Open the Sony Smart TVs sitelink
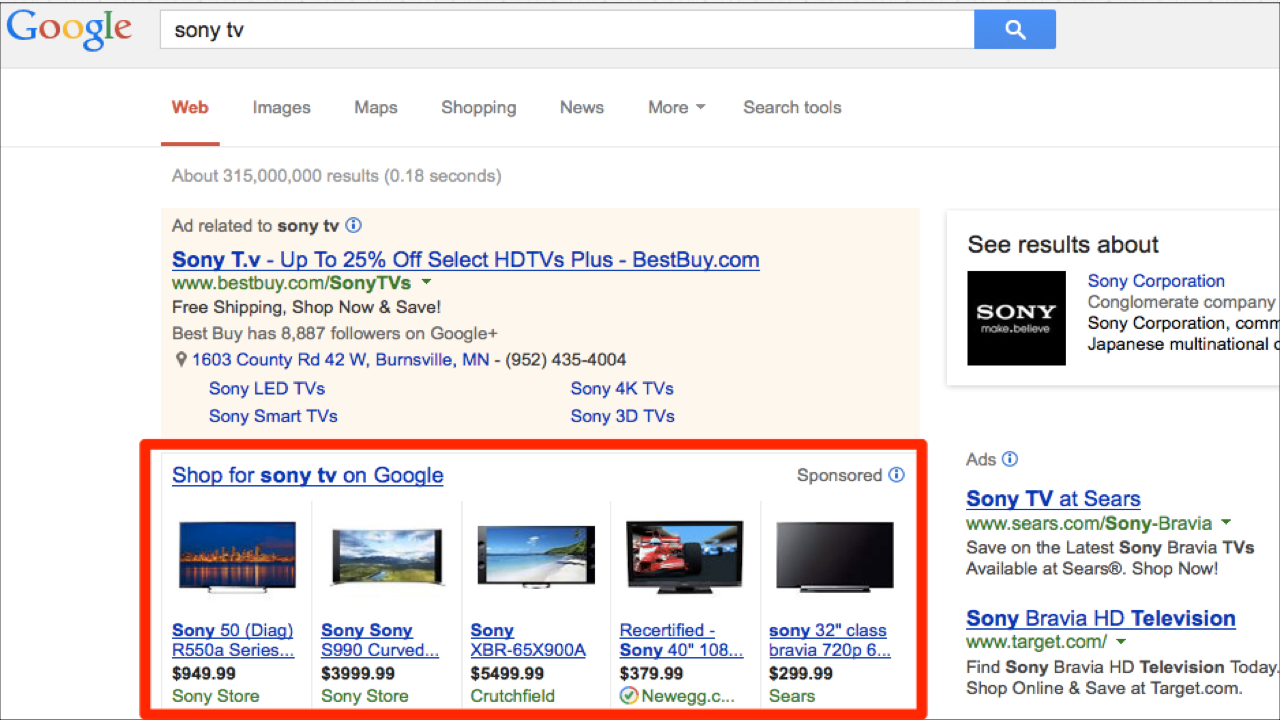The width and height of the screenshot is (1280, 720). 273,416
